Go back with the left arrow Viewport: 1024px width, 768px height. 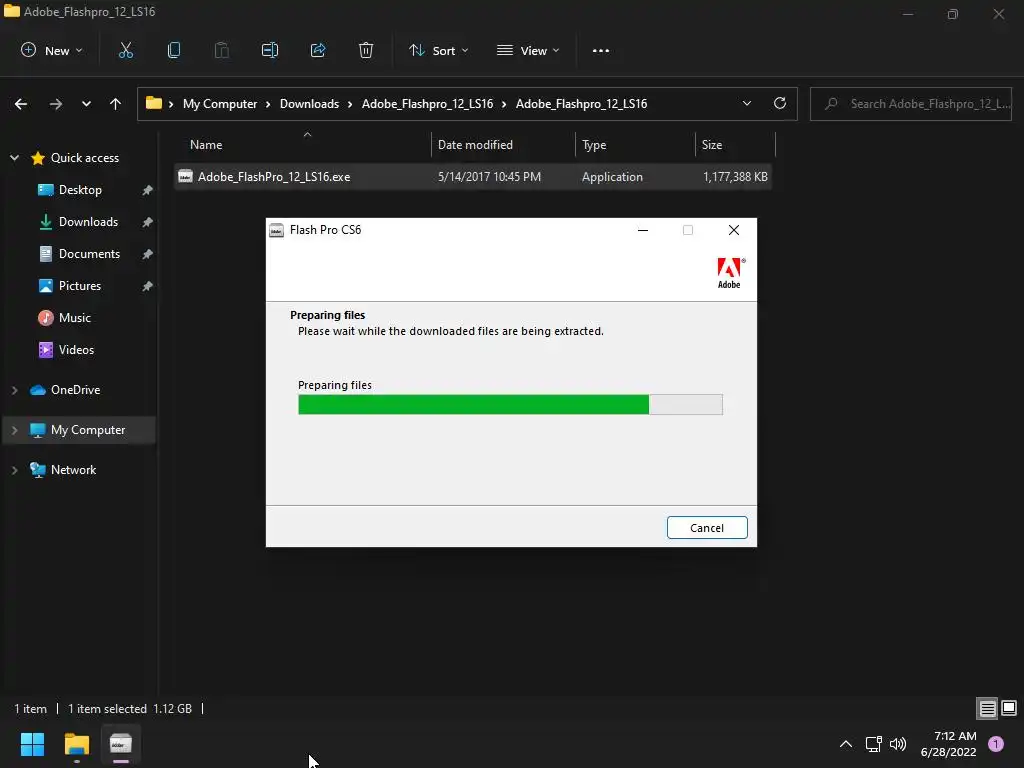(x=21, y=104)
